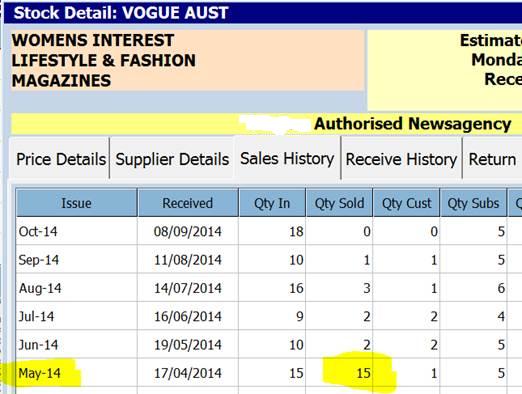Select the Sep-14 issue cell
This screenshot has height=394, width=522.
(76, 260)
